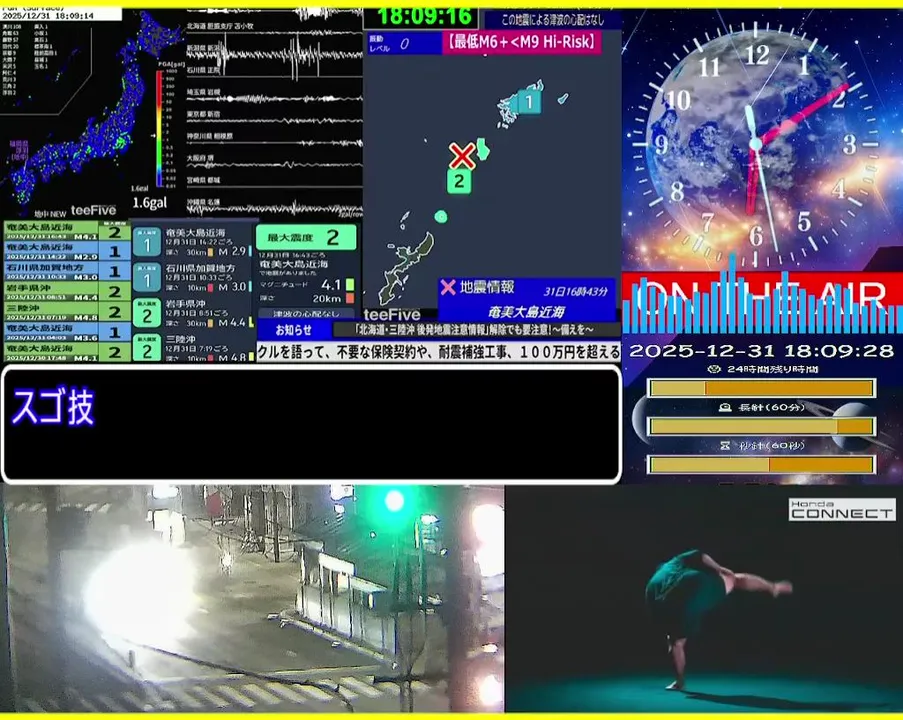This screenshot has height=720, width=903.
Task: Click intensity 1 badge on the map
Action: pyautogui.click(x=529, y=102)
